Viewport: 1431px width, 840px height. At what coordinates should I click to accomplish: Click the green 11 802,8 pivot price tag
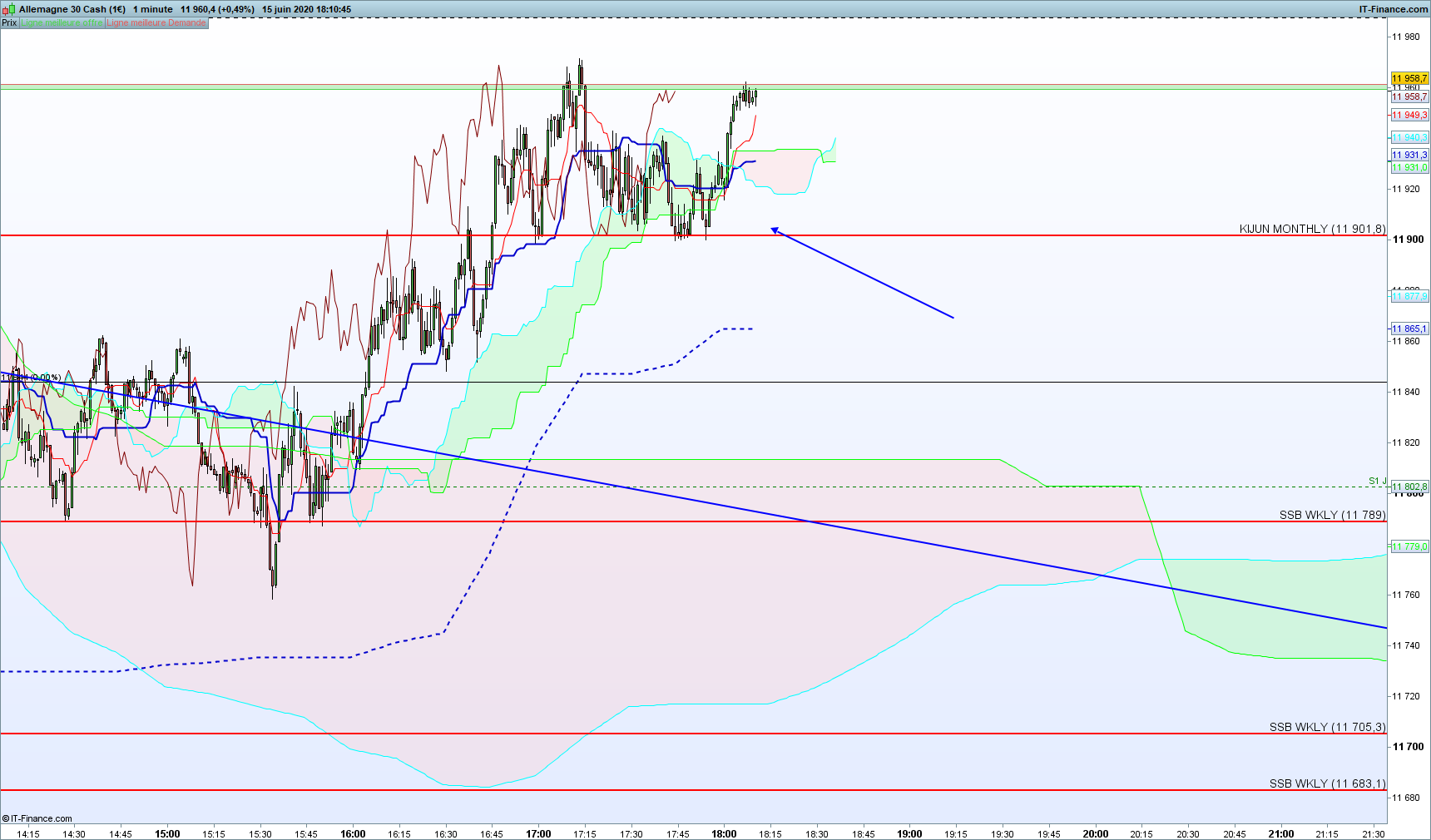[x=1409, y=487]
